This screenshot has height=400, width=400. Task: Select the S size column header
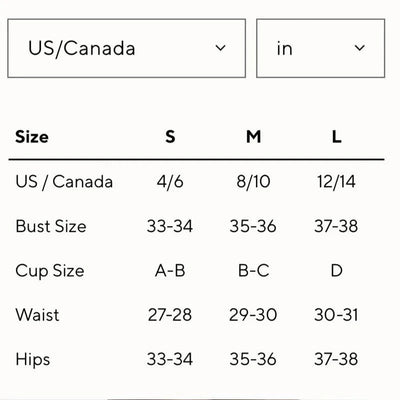(x=170, y=137)
